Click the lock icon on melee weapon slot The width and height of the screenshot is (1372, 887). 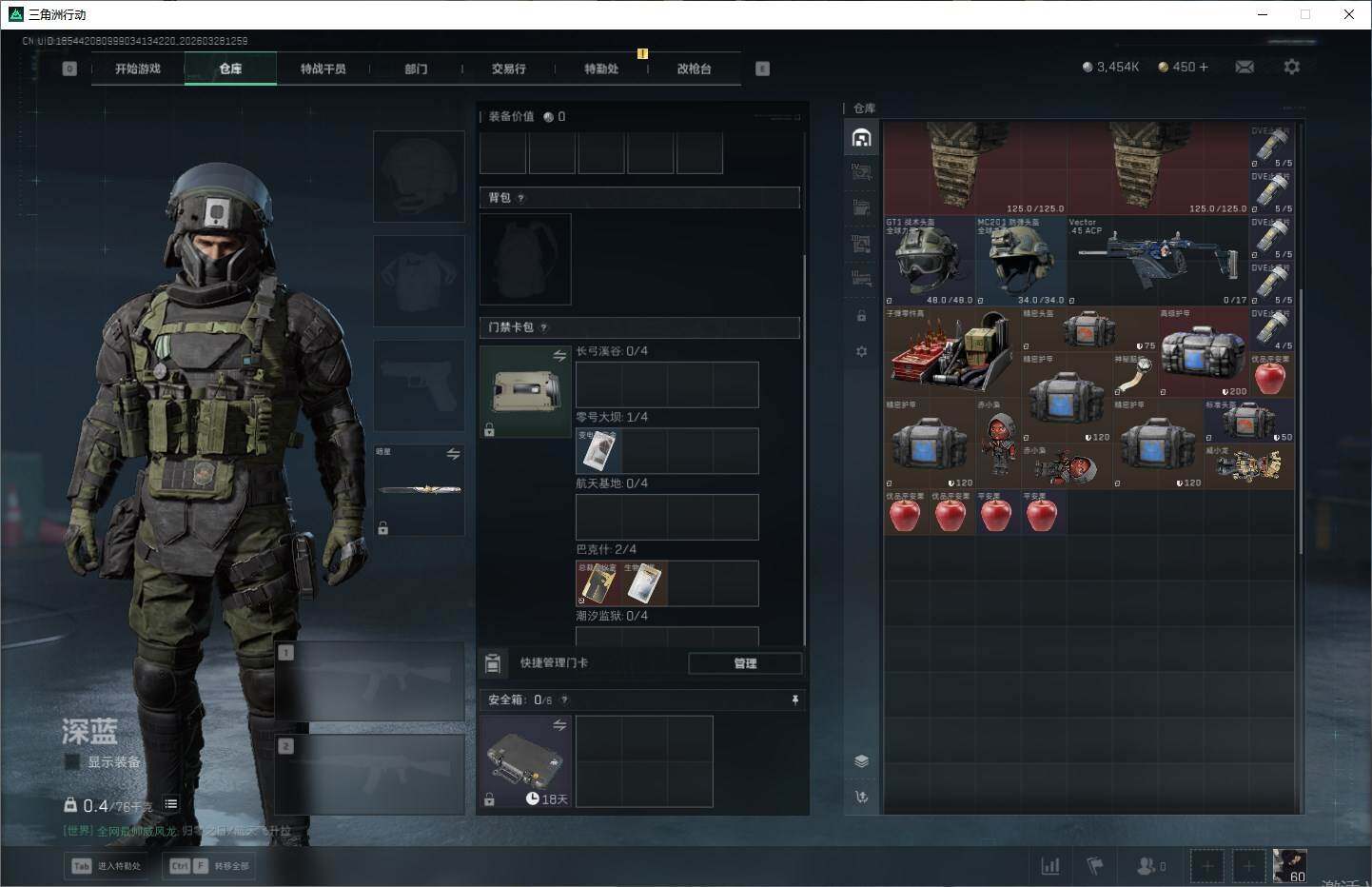[x=382, y=528]
